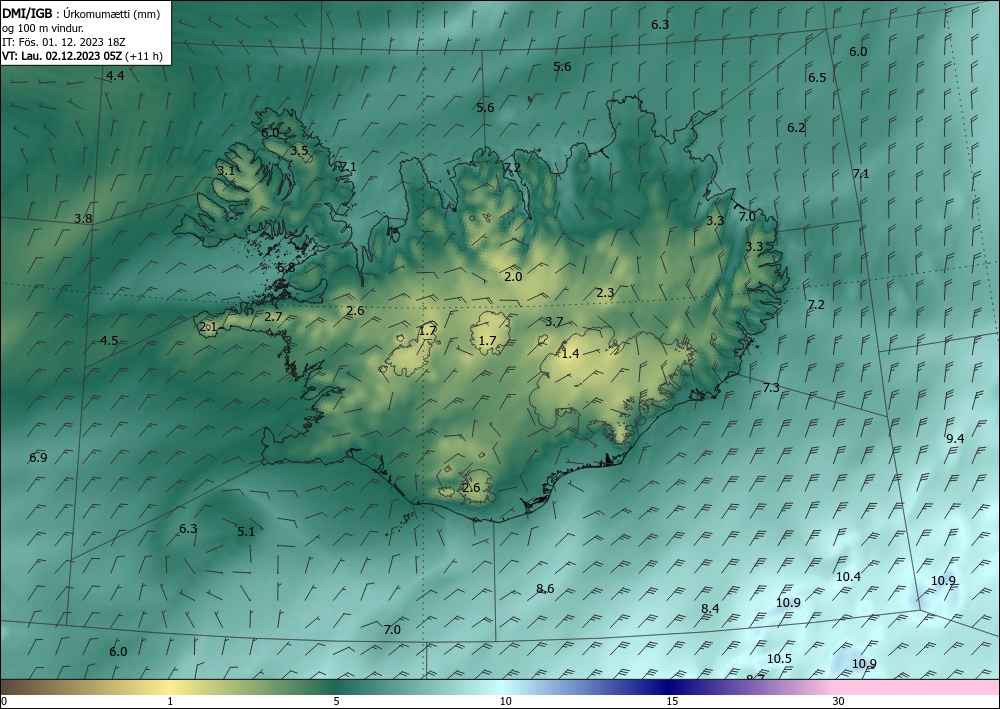Click the DMI/IGB Úrkomumætti (mm) title text
This screenshot has width=1000, height=709.
point(80,13)
